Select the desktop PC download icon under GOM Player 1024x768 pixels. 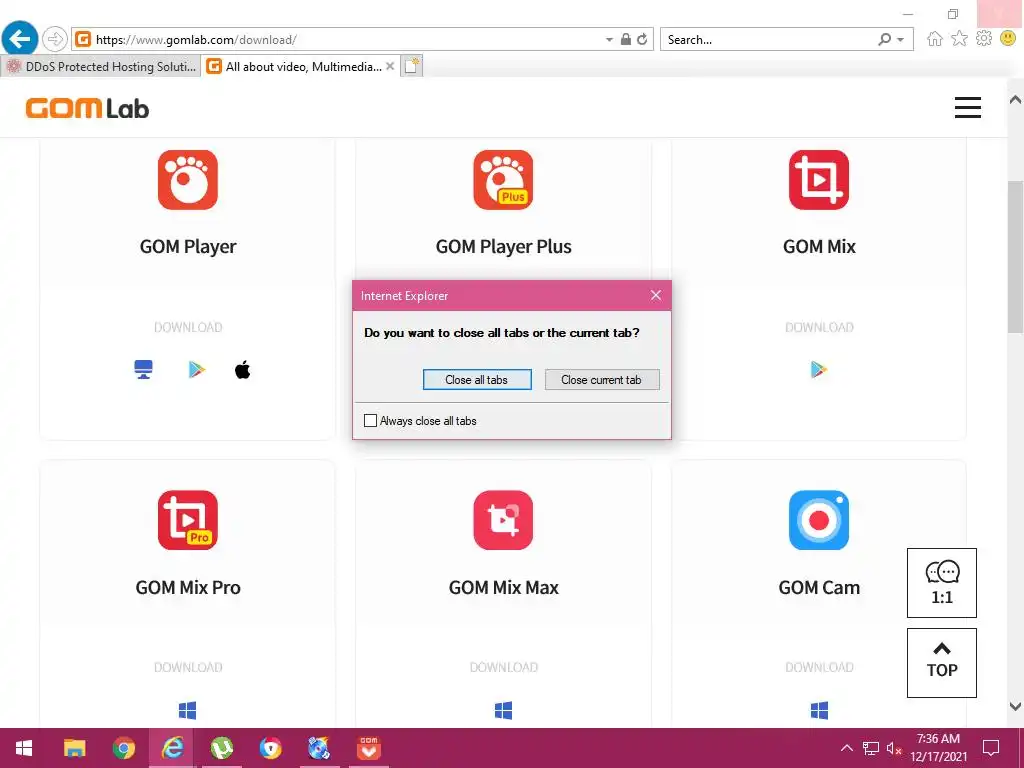pyautogui.click(x=143, y=370)
